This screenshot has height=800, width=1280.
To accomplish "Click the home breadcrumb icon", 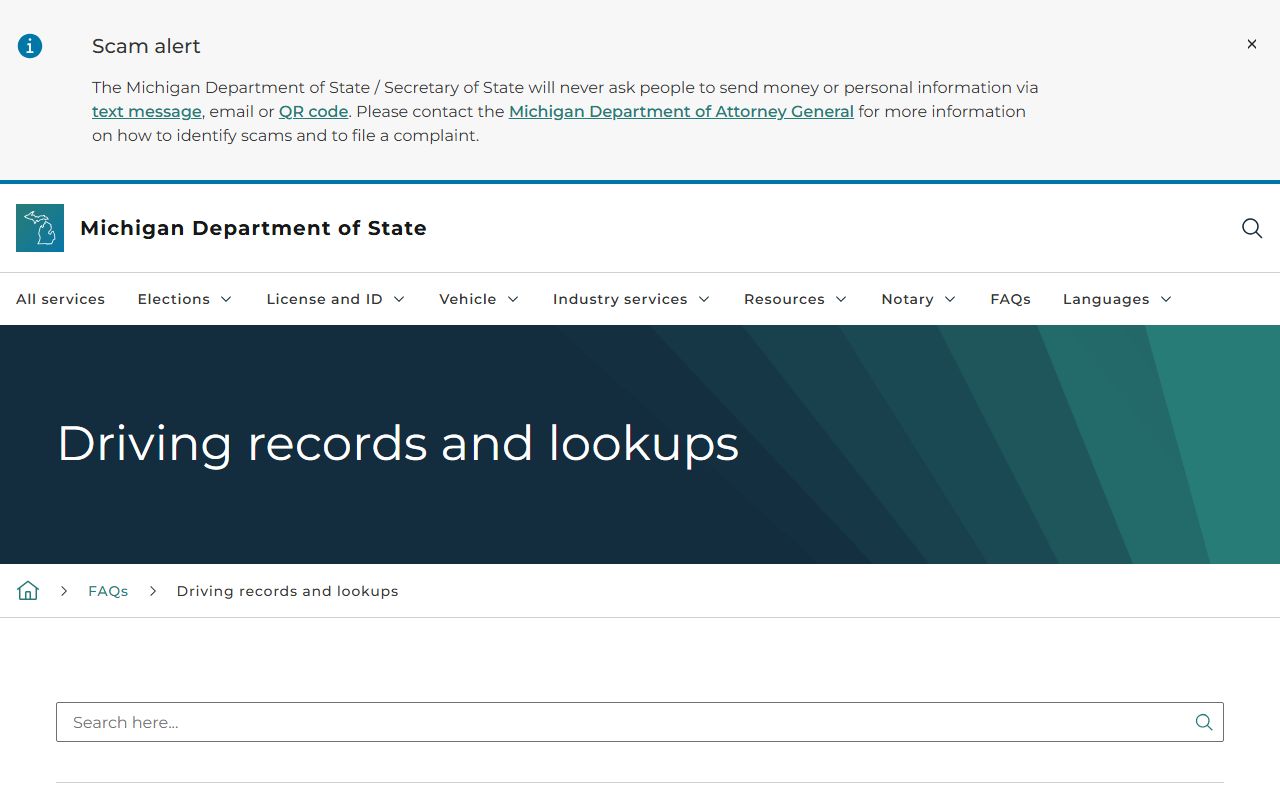I will tap(28, 591).
